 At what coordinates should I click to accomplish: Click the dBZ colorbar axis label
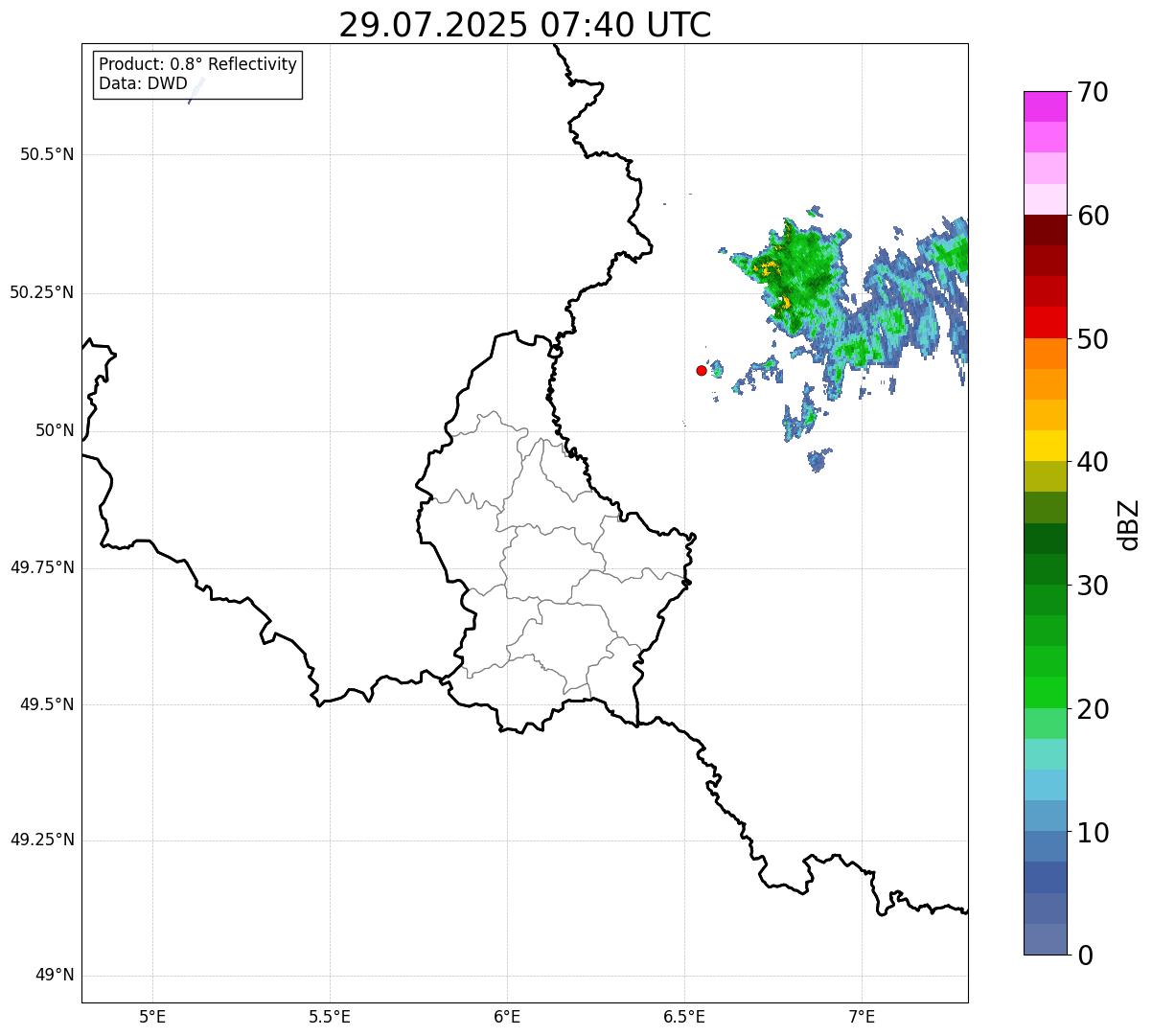(x=1129, y=524)
